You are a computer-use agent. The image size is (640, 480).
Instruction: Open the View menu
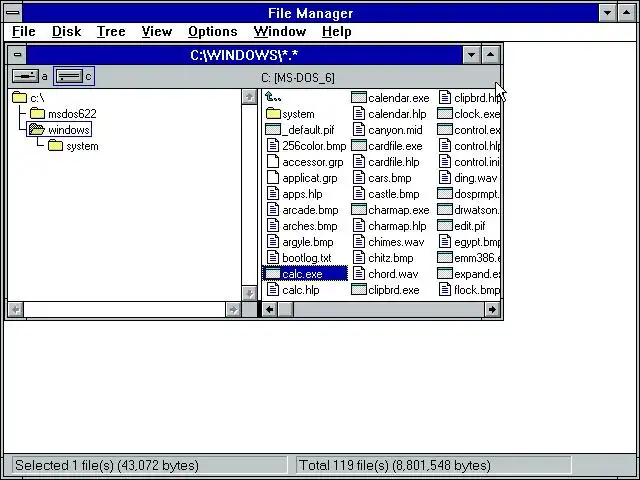157,31
